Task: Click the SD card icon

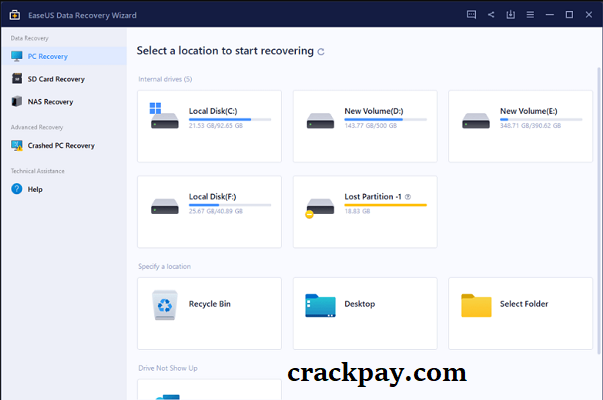Action: tap(17, 78)
